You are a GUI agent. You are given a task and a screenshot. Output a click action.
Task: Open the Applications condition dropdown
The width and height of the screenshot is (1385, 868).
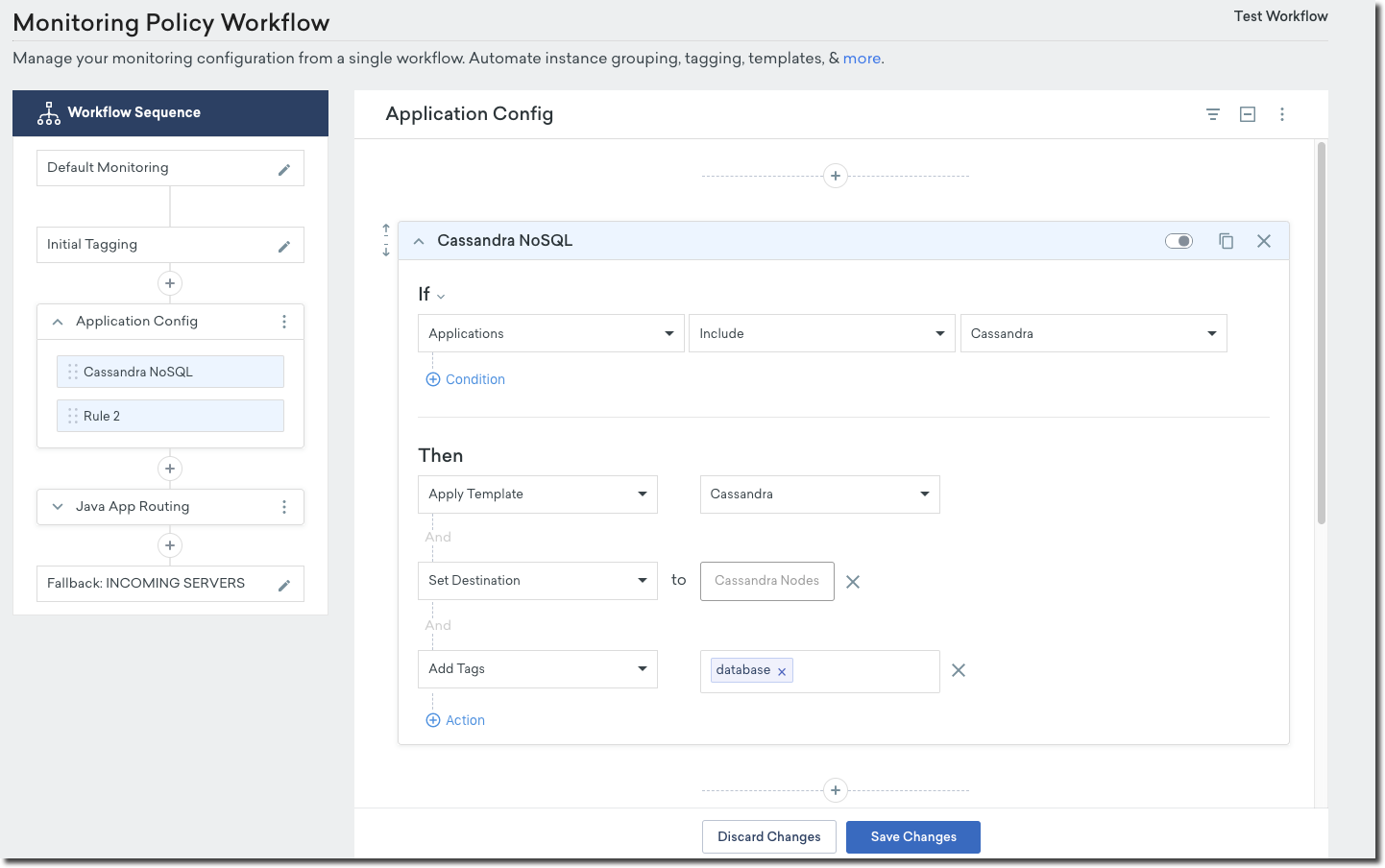(x=551, y=333)
